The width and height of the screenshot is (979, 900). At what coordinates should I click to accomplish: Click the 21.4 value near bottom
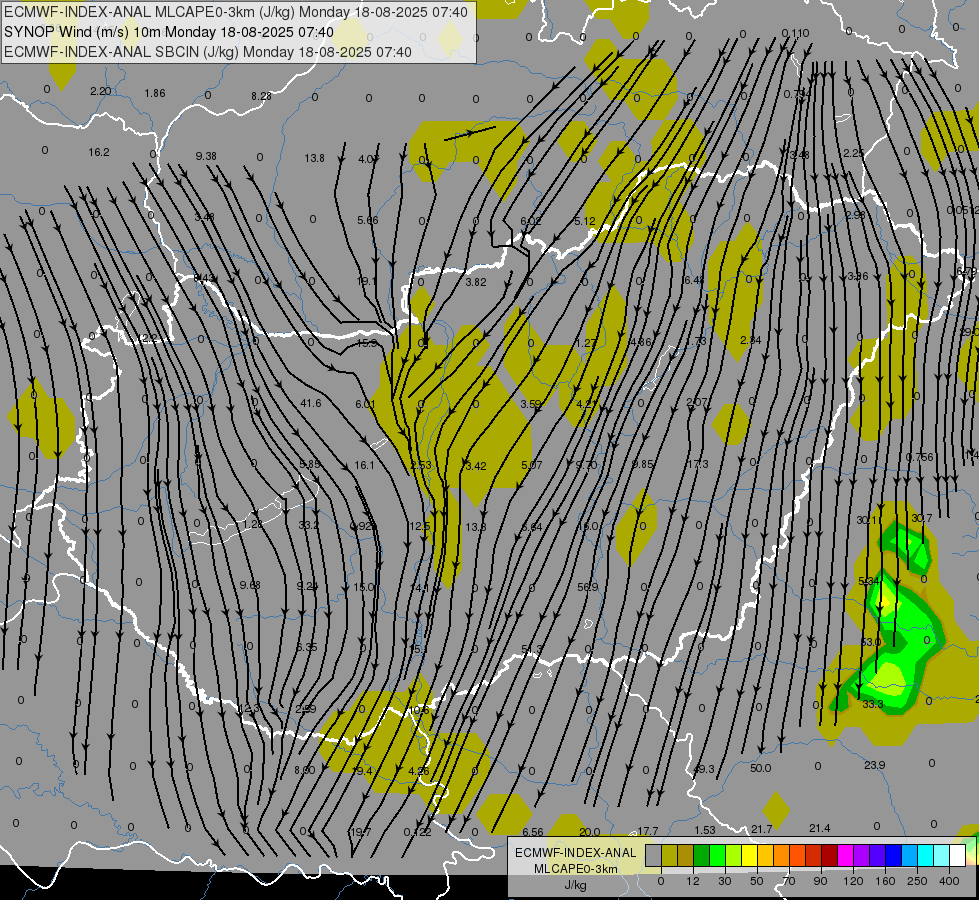coord(820,828)
